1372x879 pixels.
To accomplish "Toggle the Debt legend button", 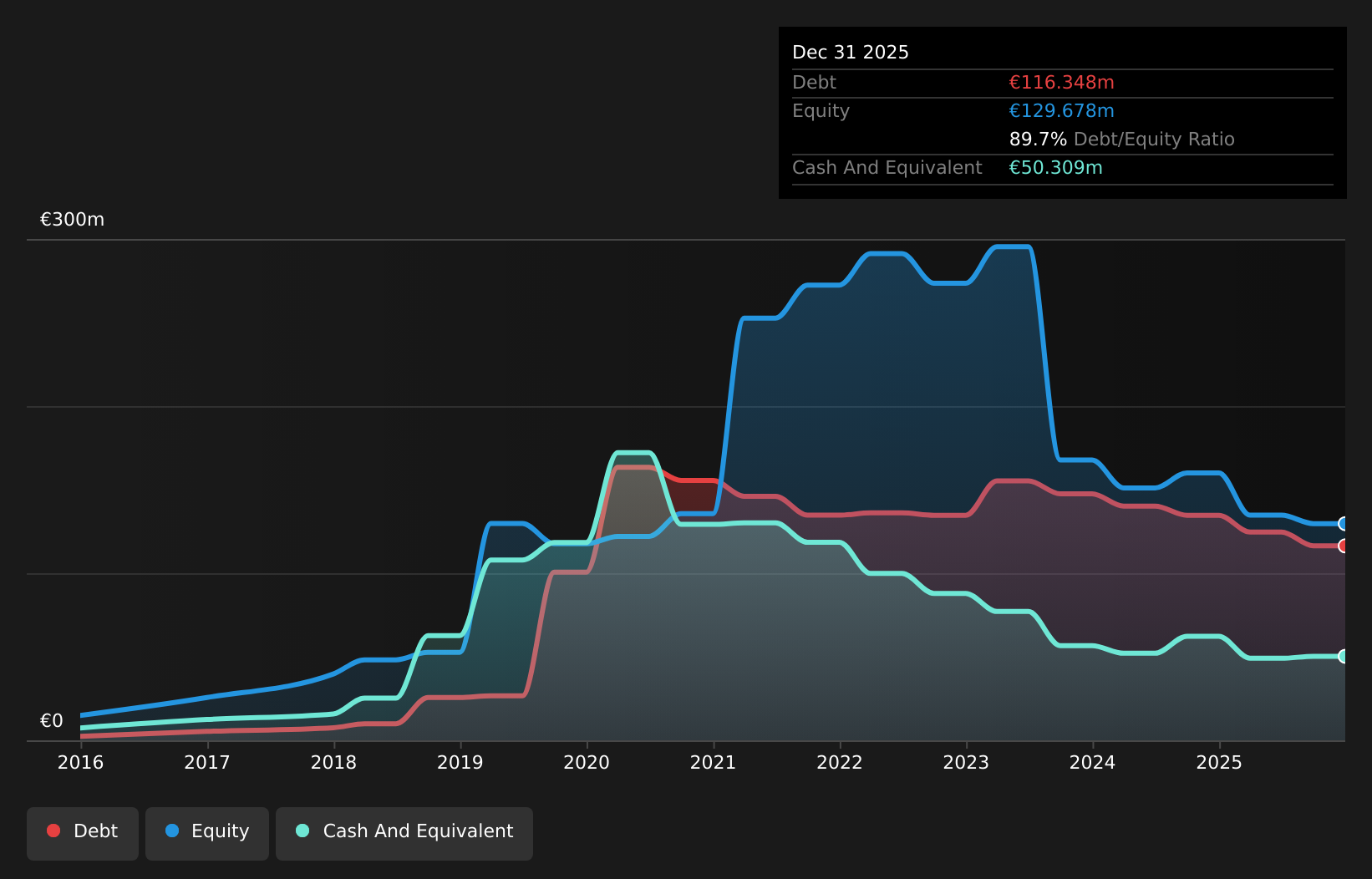I will coord(83,833).
